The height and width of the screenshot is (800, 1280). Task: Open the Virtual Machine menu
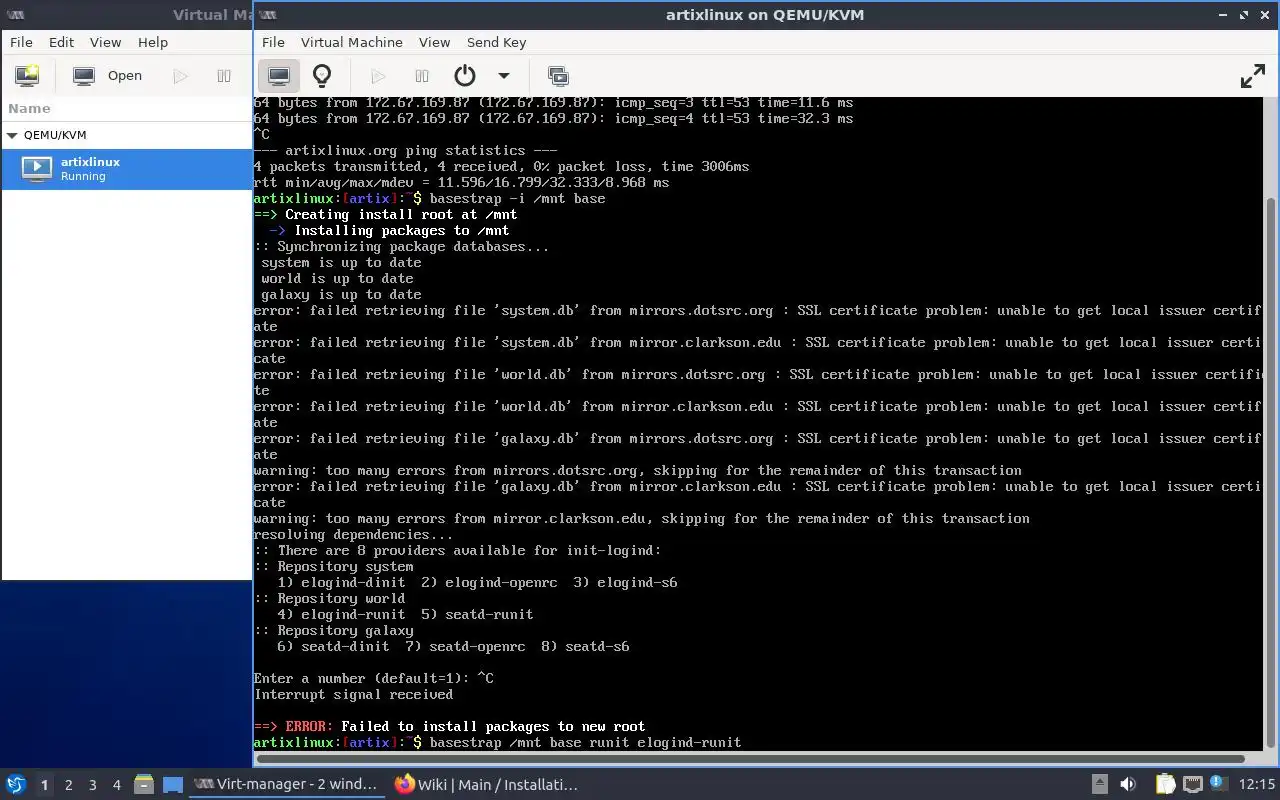[x=351, y=42]
